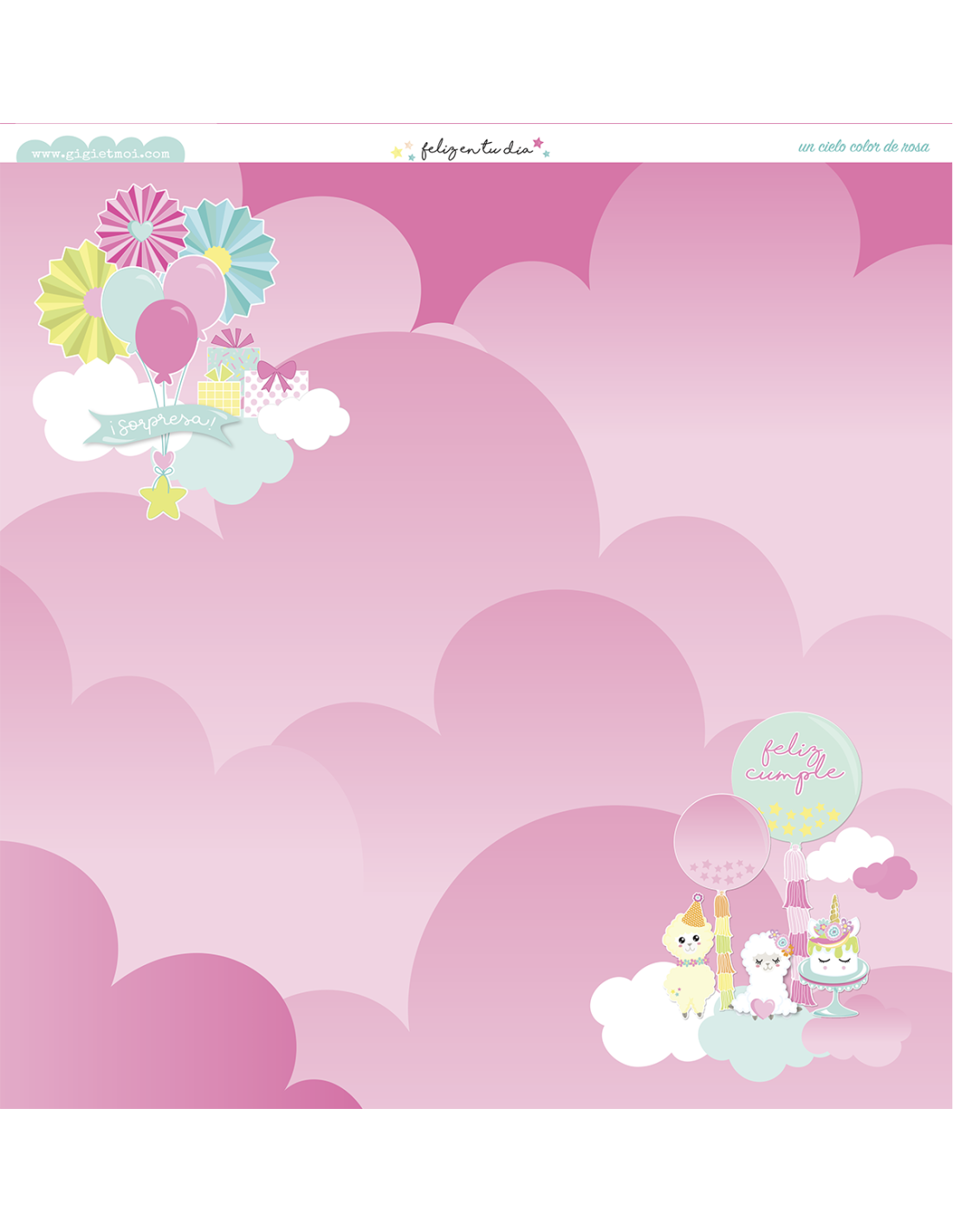Click the 'un cielo color de rosa' title
The width and height of the screenshot is (953, 1232).
pos(863,146)
